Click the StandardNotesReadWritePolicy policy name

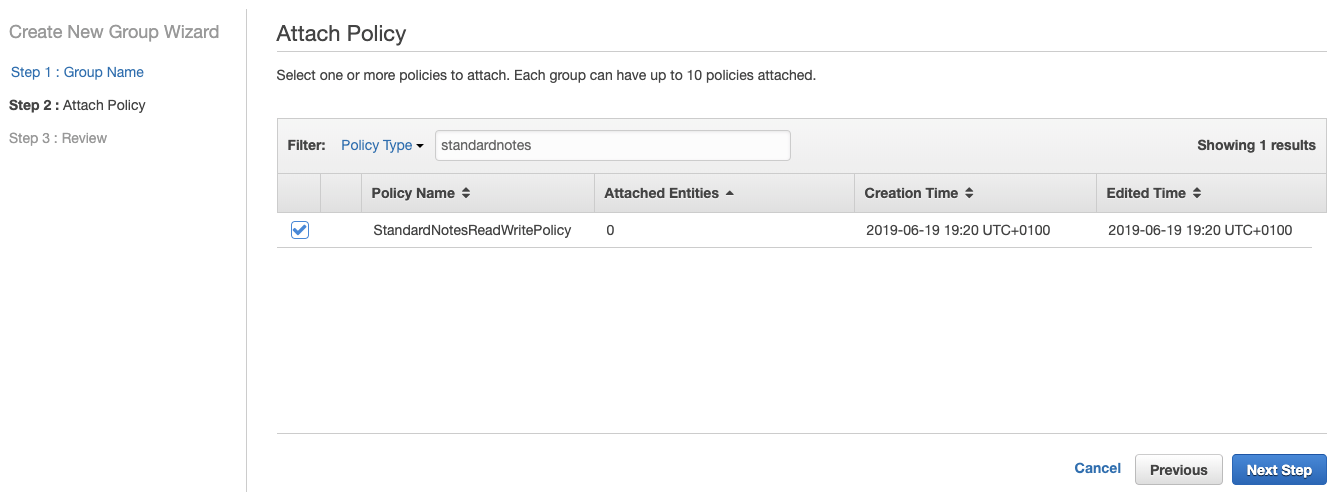point(472,230)
